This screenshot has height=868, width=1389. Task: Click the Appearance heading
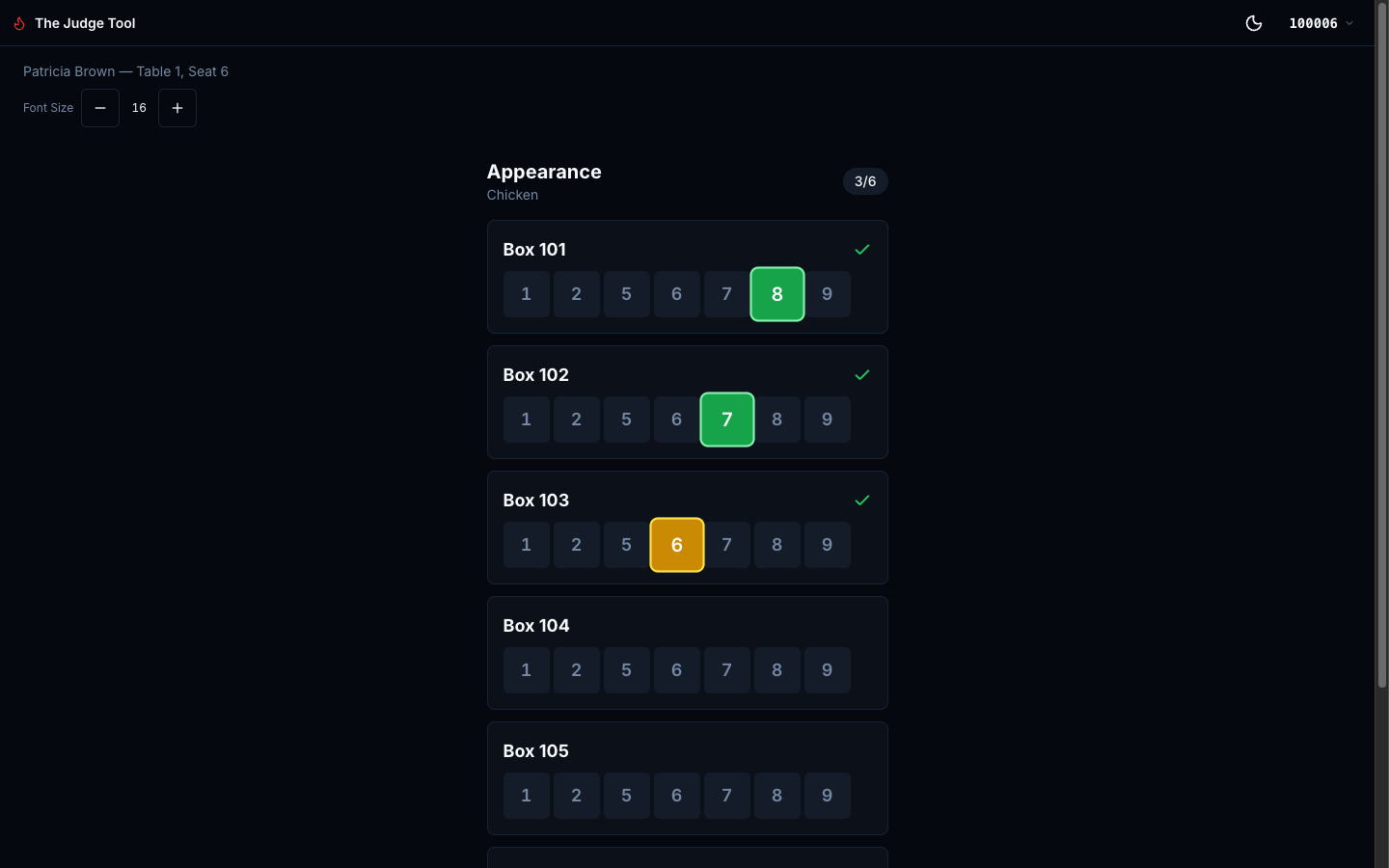[x=544, y=172]
